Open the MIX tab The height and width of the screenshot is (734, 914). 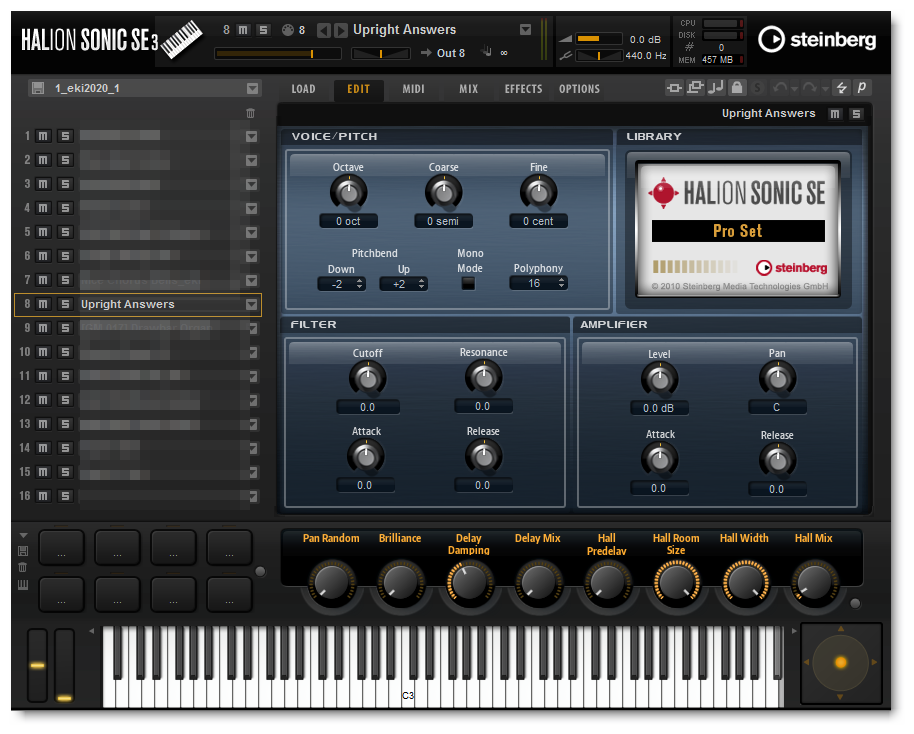pyautogui.click(x=469, y=89)
